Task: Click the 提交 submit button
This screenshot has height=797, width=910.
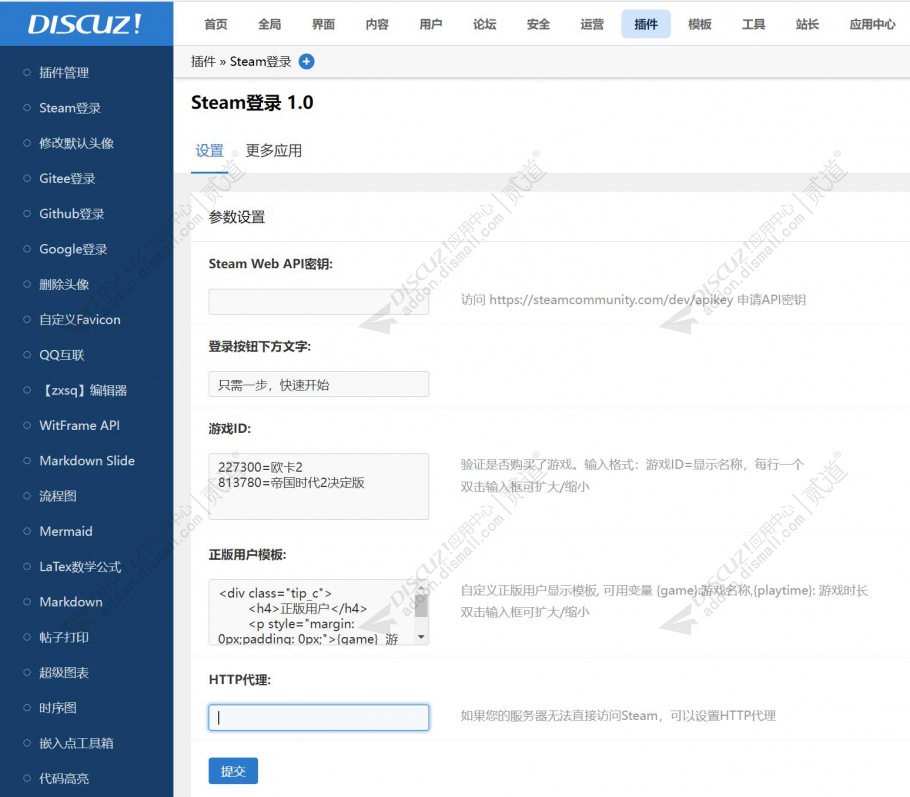Action: click(233, 771)
